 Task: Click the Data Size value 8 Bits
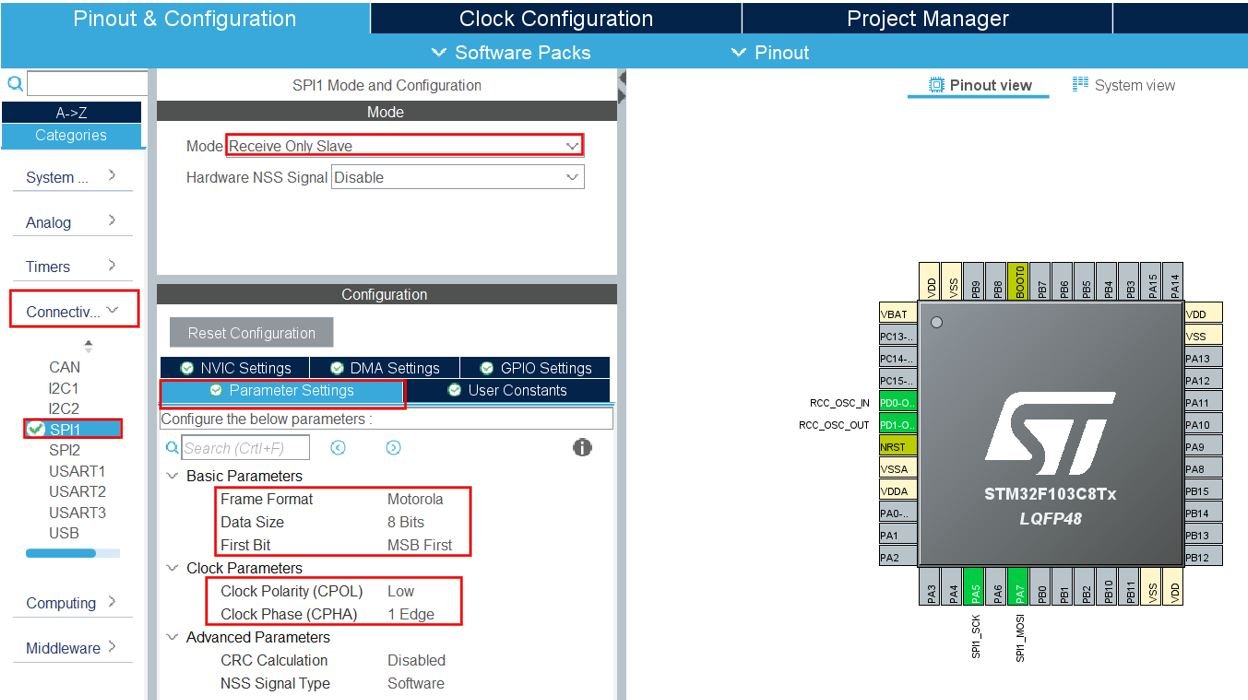pyautogui.click(x=406, y=522)
